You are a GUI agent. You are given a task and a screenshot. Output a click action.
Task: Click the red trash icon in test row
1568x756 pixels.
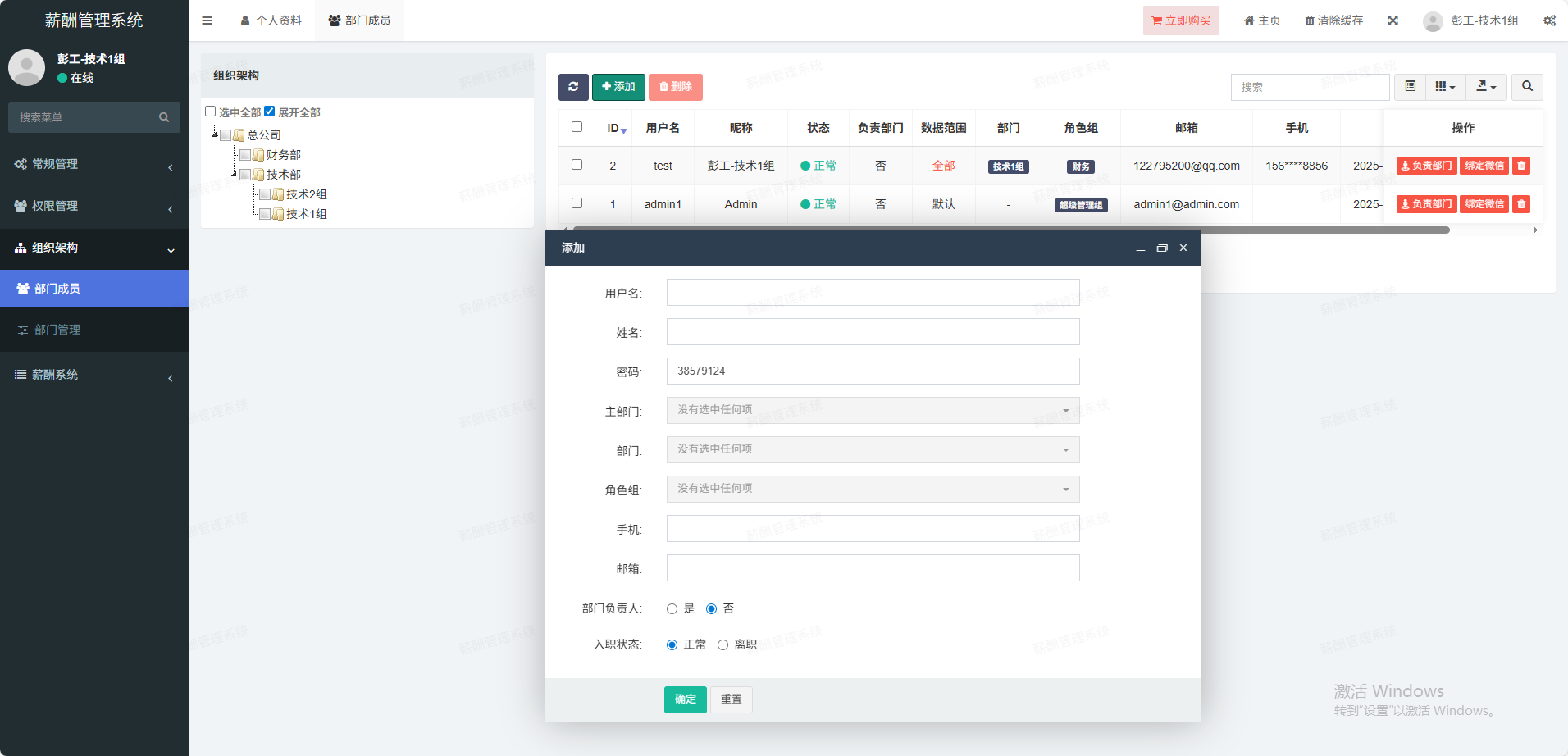[x=1521, y=166]
